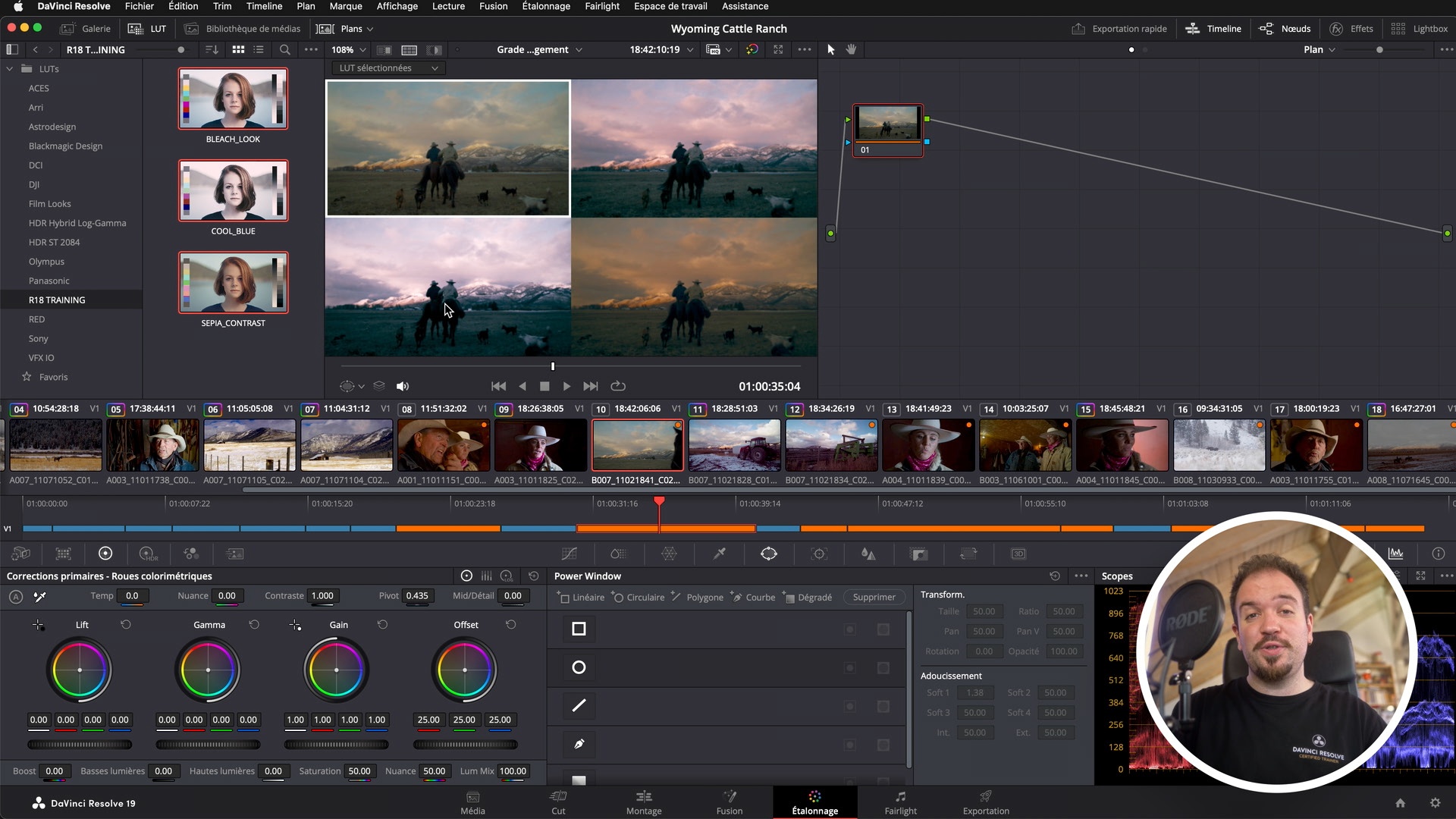Click the Tracker palette icon
1456x819 pixels.
[x=819, y=554]
